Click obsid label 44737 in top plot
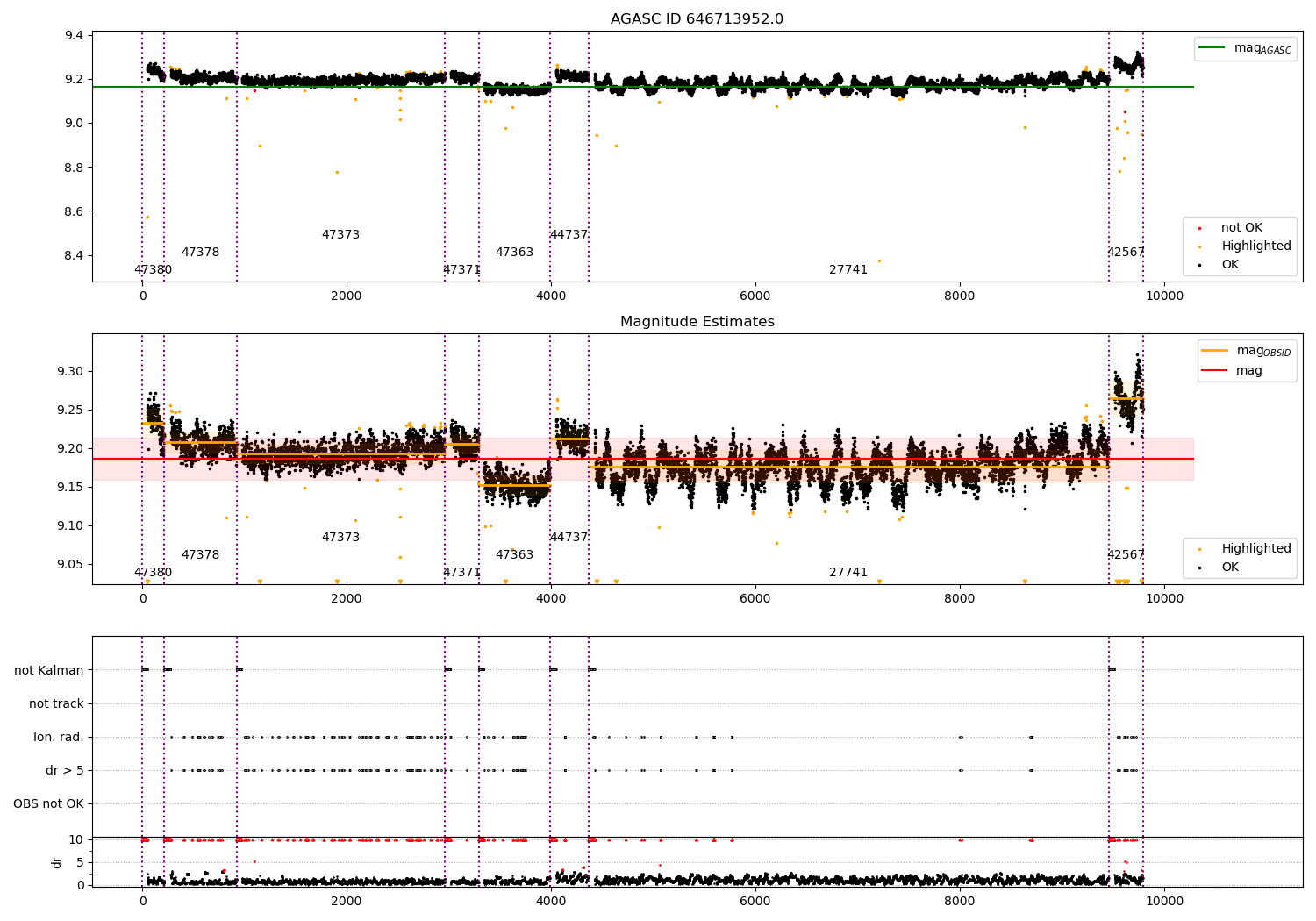 pos(569,235)
